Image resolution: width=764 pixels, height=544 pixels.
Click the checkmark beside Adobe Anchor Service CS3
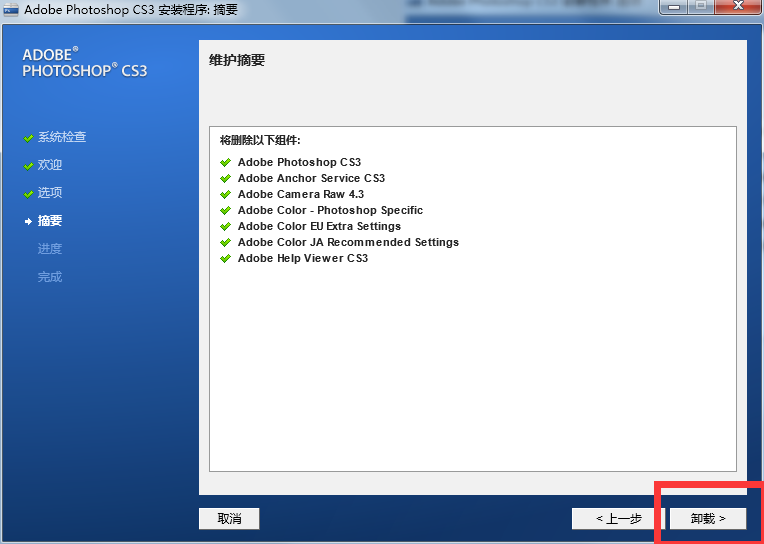coord(225,178)
